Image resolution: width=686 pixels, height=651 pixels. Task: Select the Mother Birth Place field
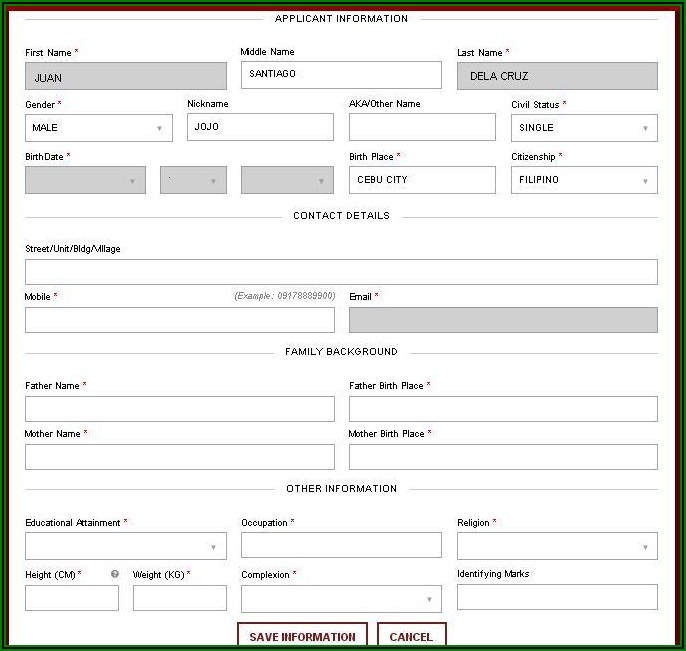pos(503,457)
